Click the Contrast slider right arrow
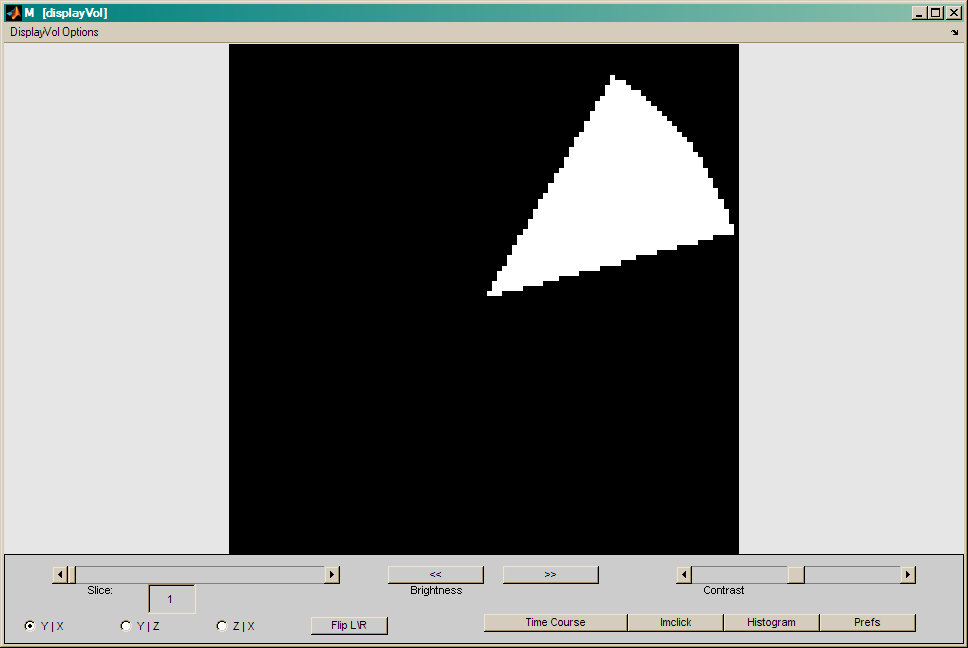Image resolution: width=968 pixels, height=648 pixels. (x=908, y=575)
